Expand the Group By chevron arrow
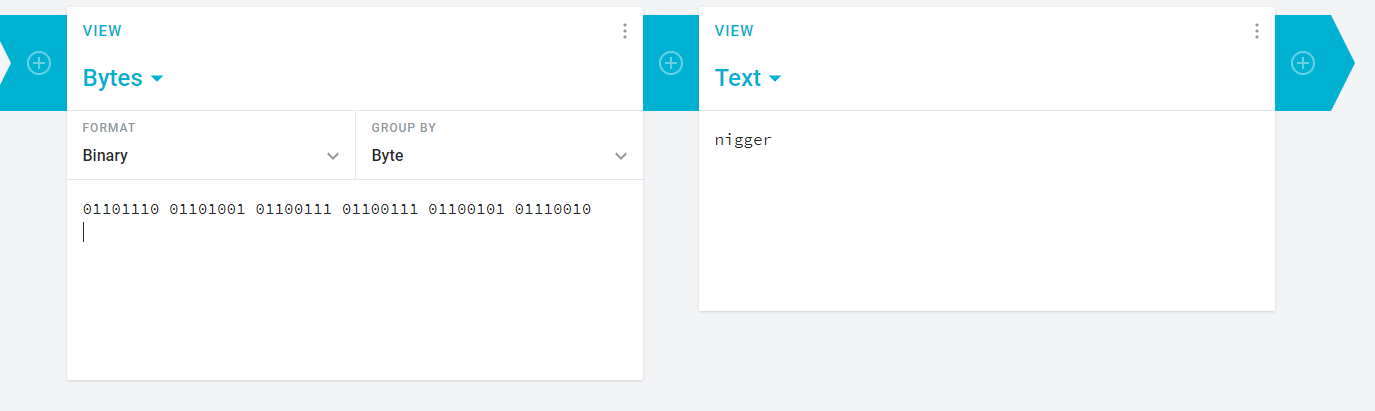Screen dimensions: 1375x411 [x=621, y=156]
